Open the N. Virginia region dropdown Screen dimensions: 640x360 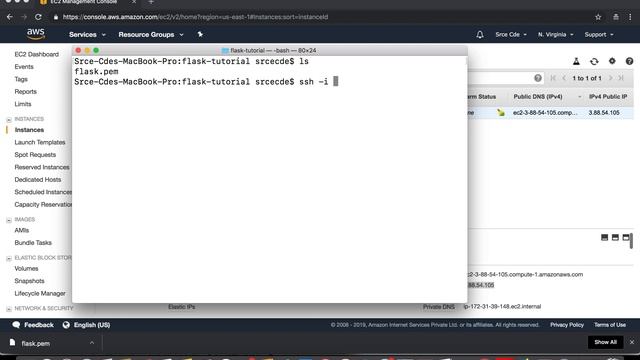(x=556, y=35)
